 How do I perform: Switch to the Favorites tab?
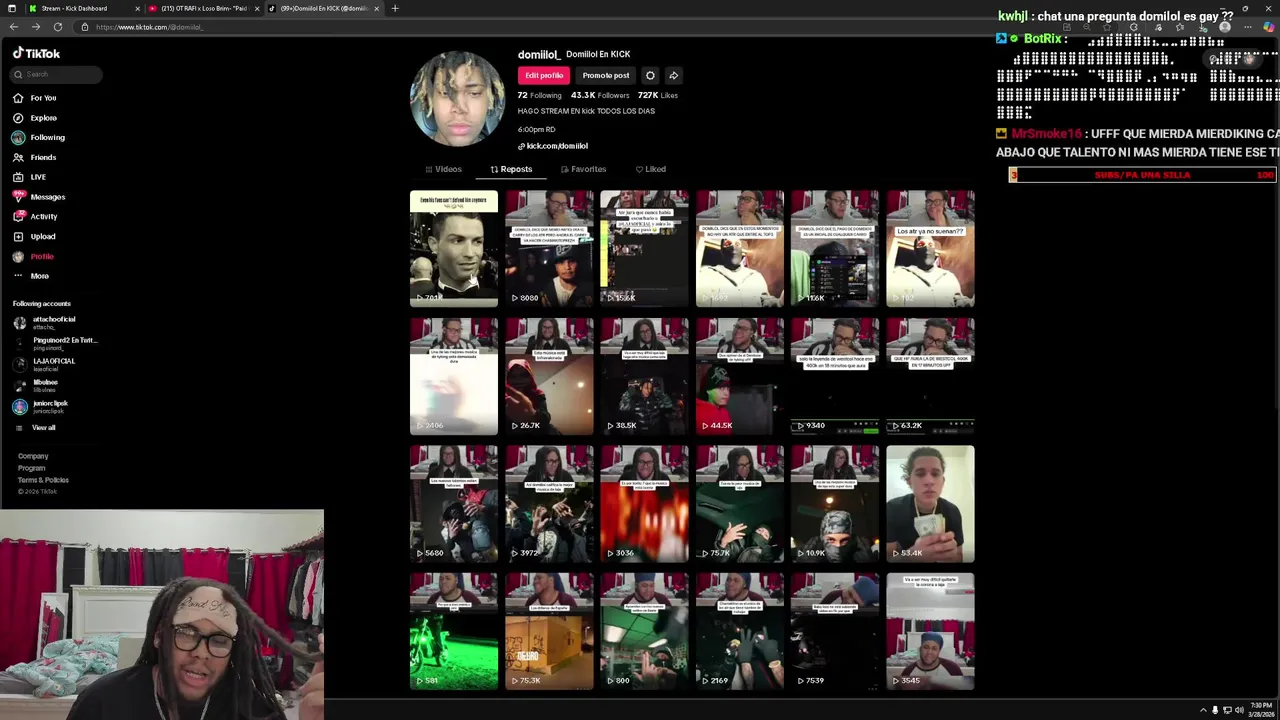[x=583, y=169]
